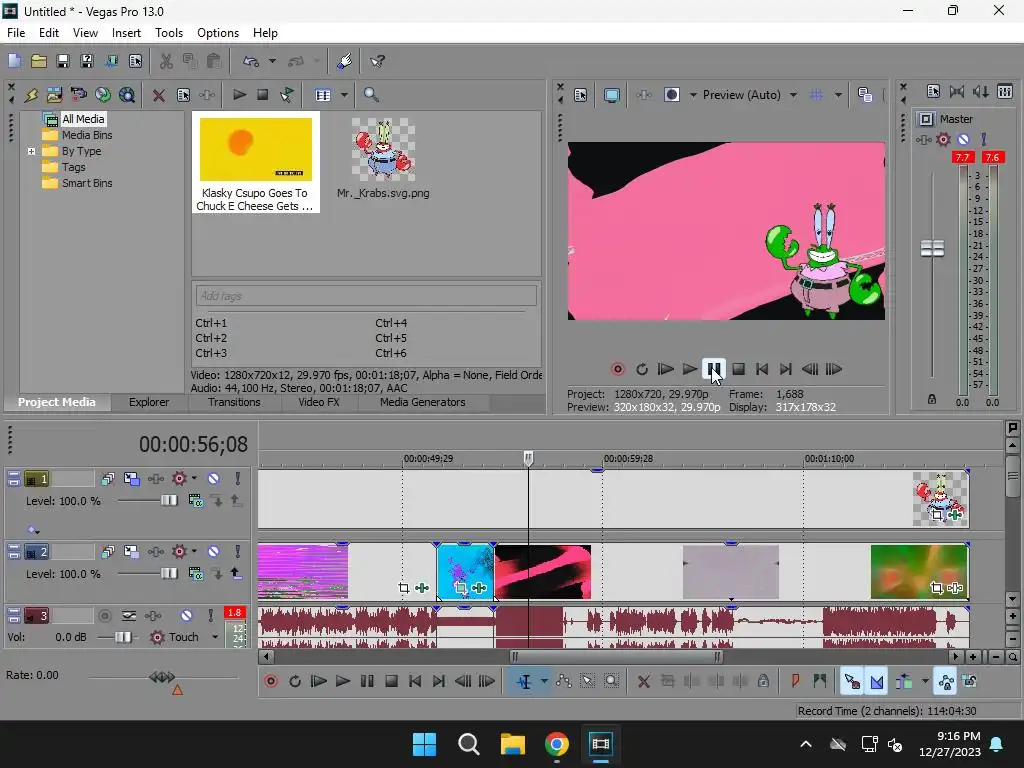The width and height of the screenshot is (1024, 768).
Task: Click the copy snapshot icon in preview toolbar
Action: point(865,95)
